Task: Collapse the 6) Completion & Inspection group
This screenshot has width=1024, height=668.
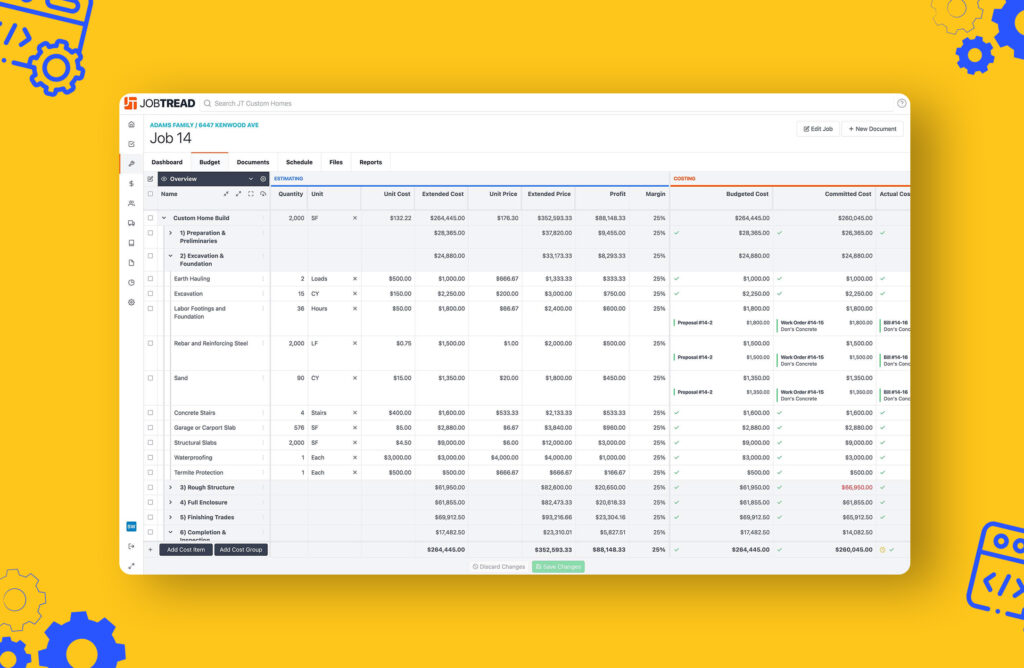Action: click(x=170, y=532)
